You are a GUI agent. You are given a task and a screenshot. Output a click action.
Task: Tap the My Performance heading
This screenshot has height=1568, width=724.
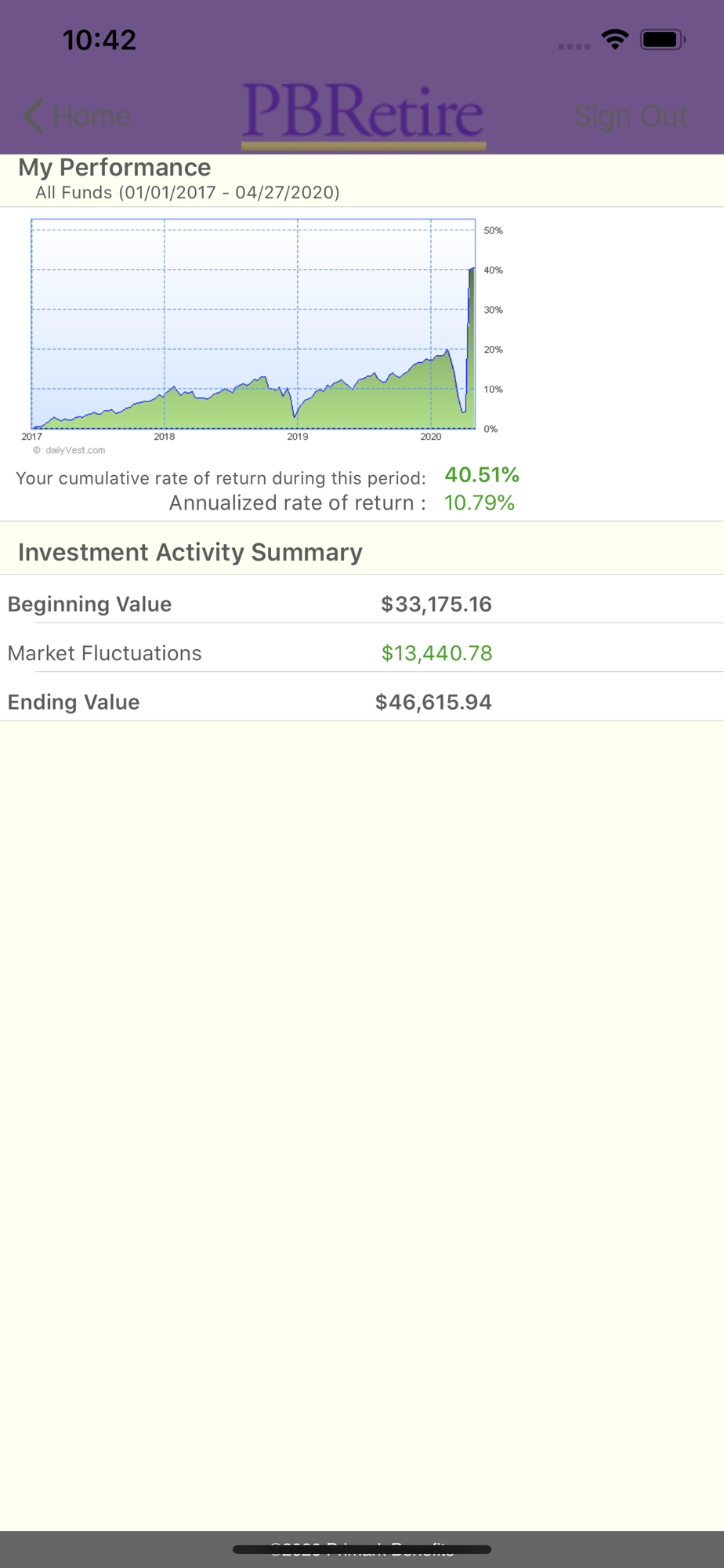114,167
